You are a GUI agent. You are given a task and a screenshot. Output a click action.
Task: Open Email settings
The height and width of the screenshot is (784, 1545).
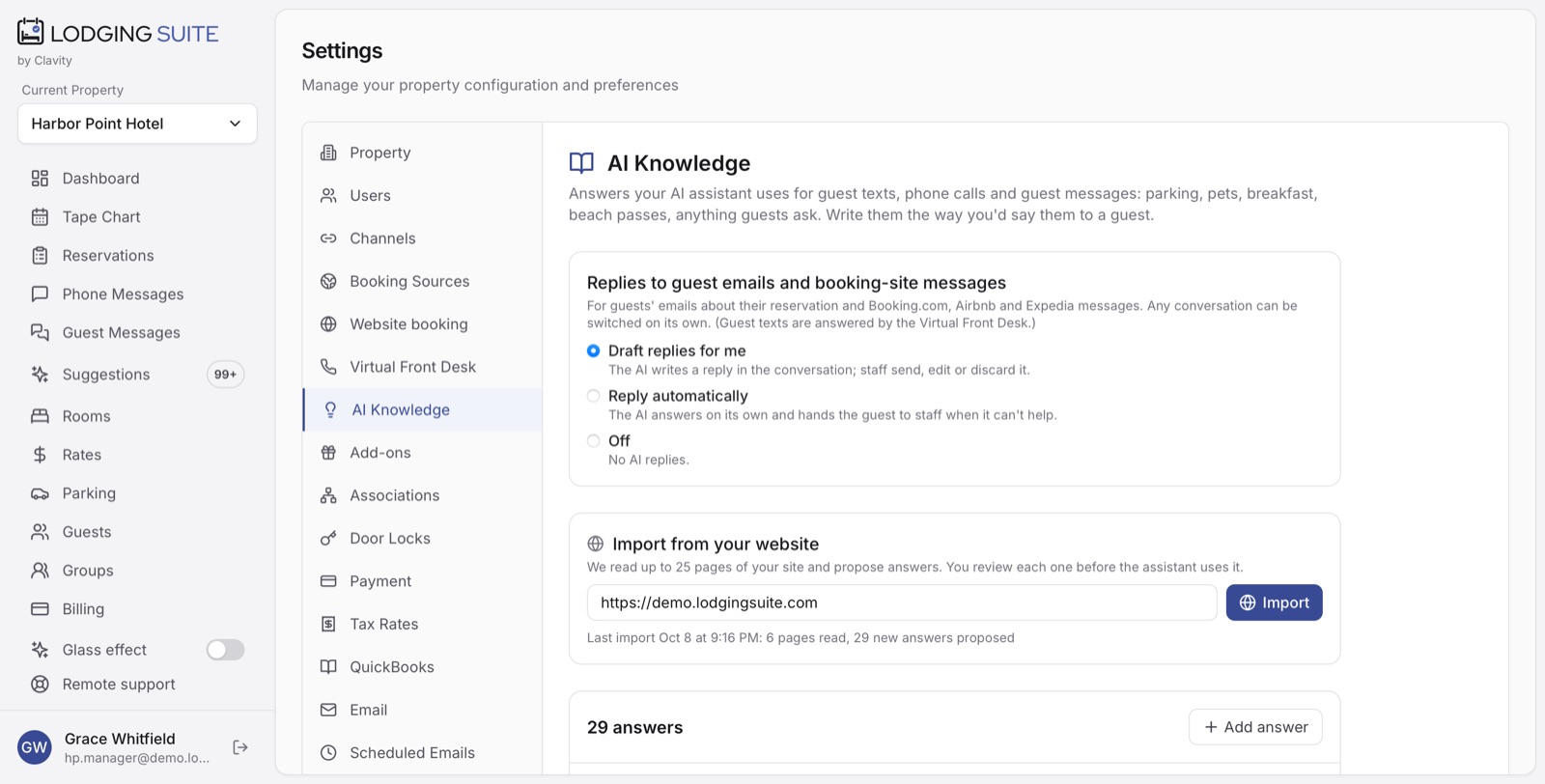422,711
